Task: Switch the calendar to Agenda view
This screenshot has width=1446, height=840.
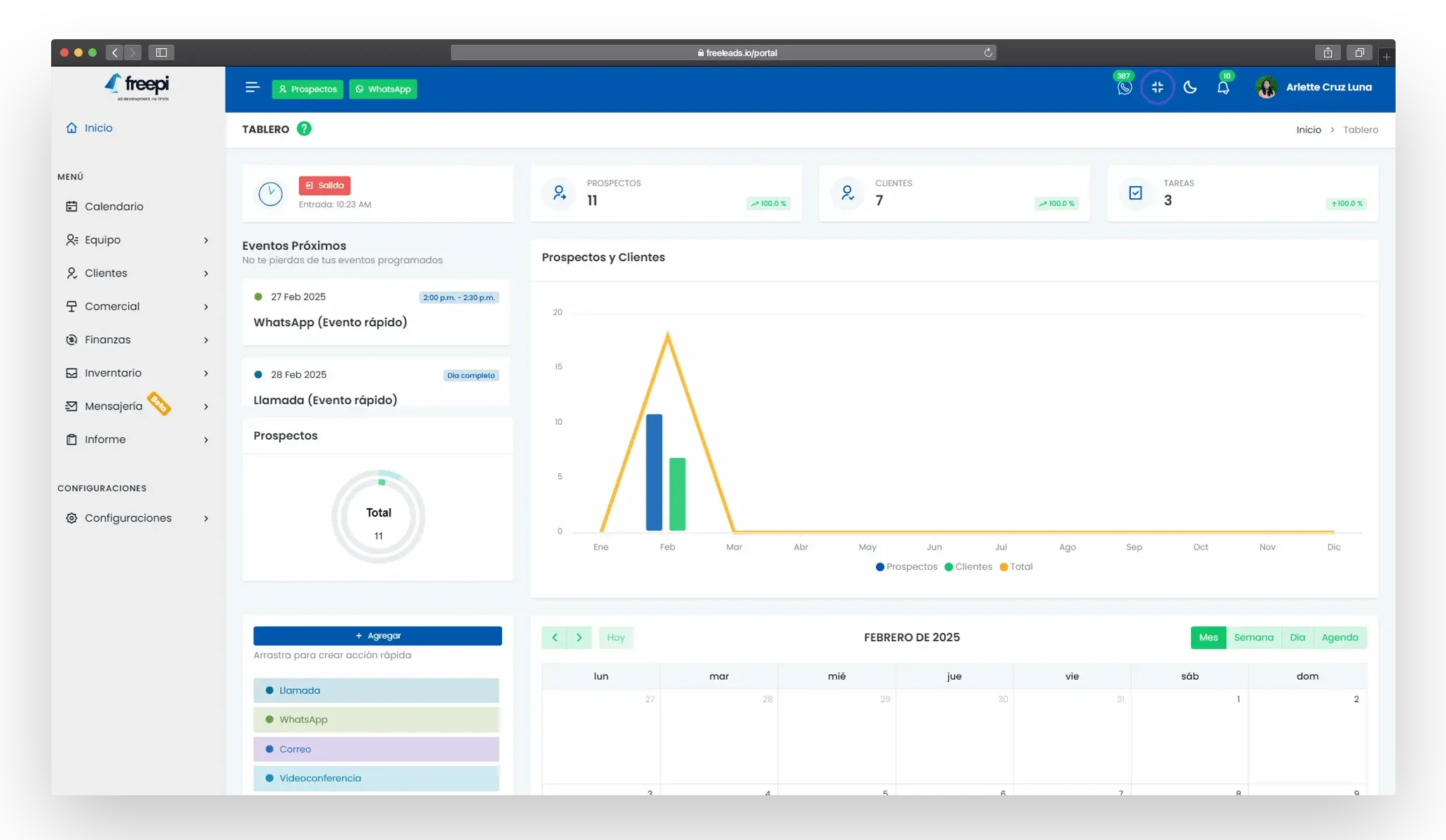Action: pyautogui.click(x=1340, y=638)
